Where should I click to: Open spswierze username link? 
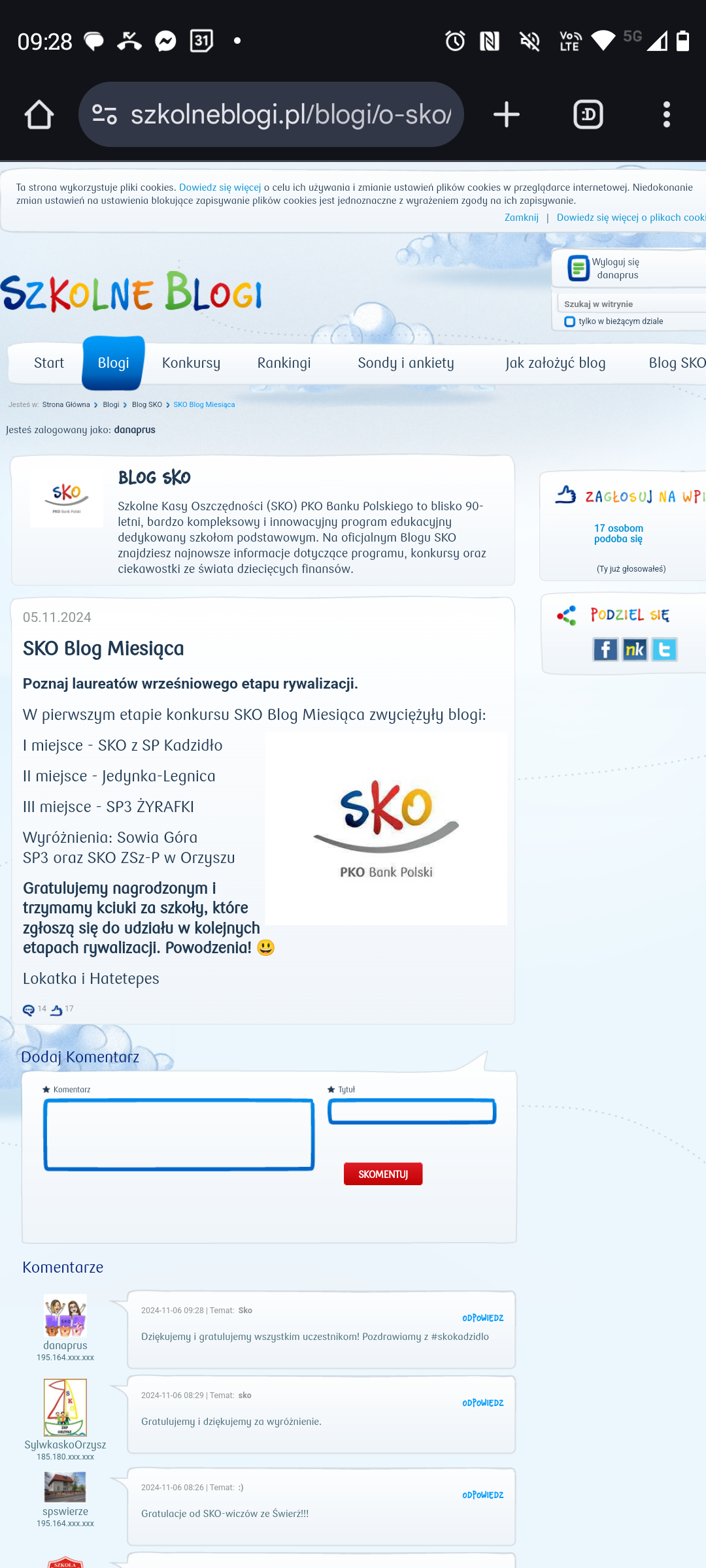coord(65,1512)
